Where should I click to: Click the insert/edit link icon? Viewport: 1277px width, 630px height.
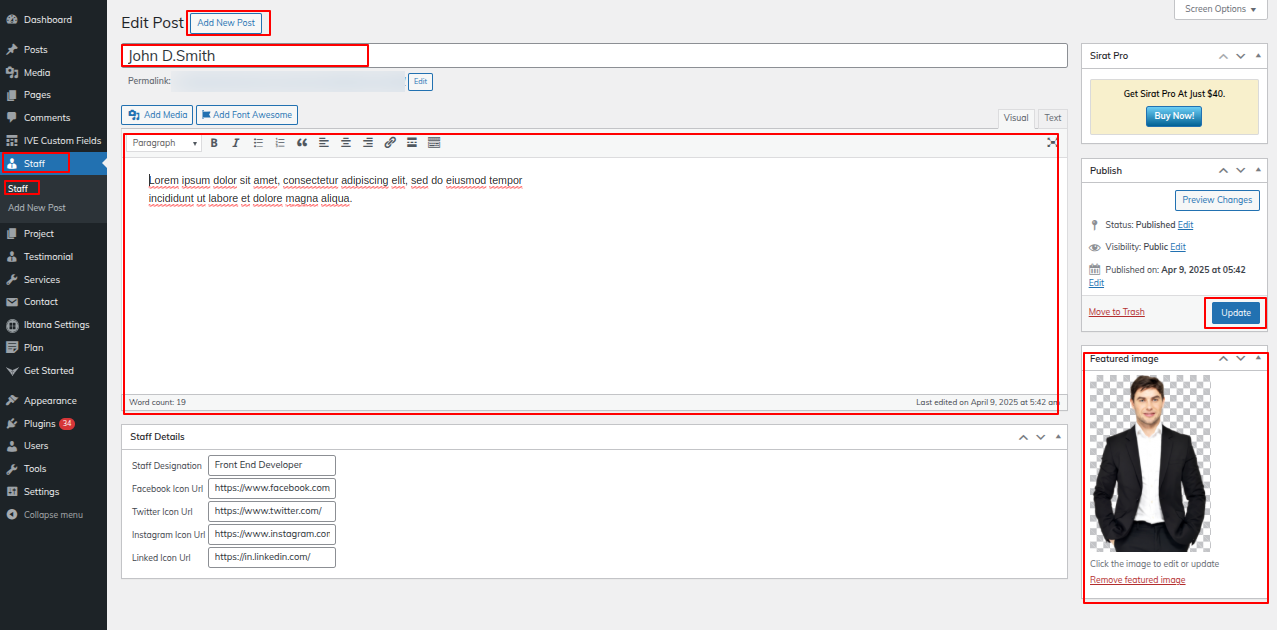(x=390, y=143)
